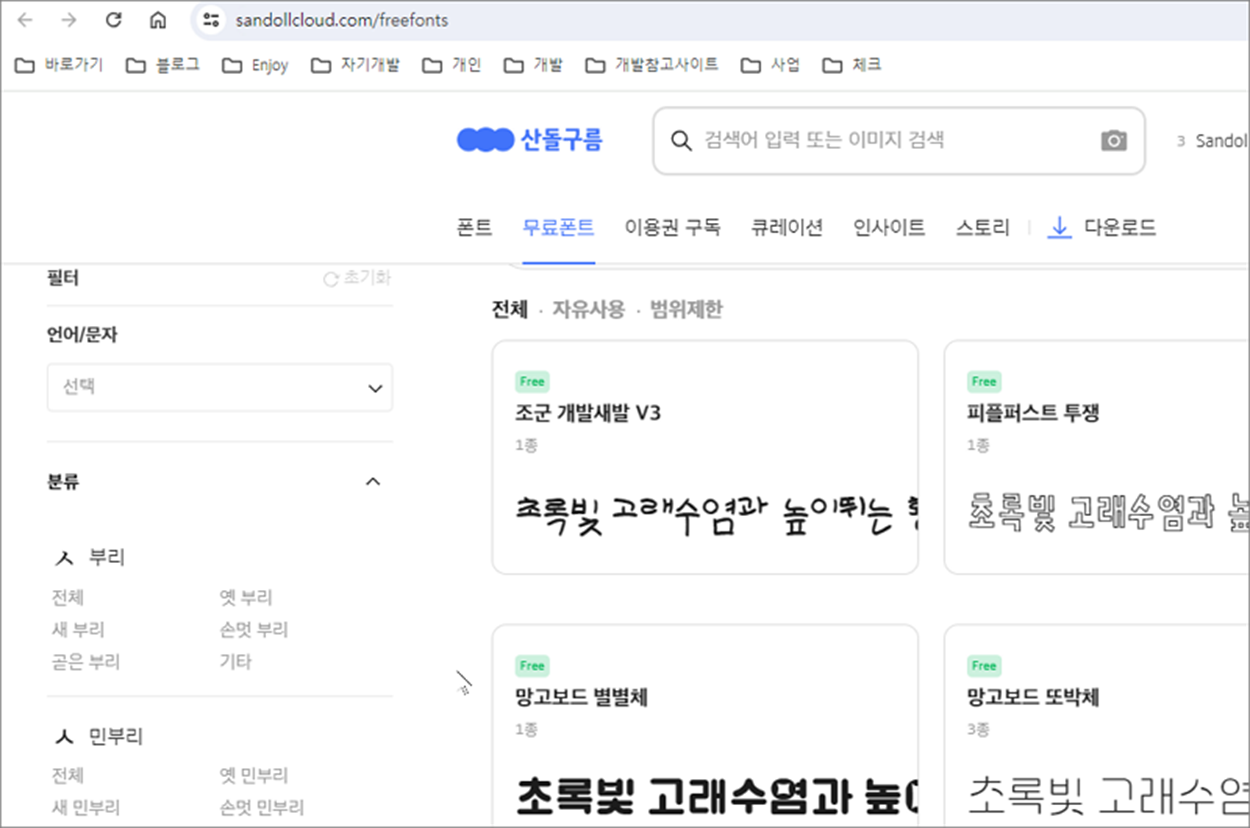Viewport: 1250px width, 828px height.
Task: Open the 사업 bookmark folder
Action: [771, 65]
